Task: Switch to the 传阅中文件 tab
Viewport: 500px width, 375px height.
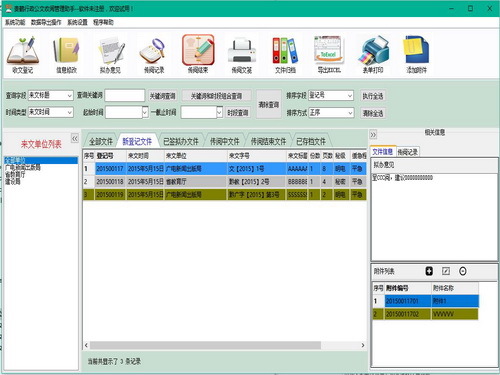Action: [x=225, y=141]
